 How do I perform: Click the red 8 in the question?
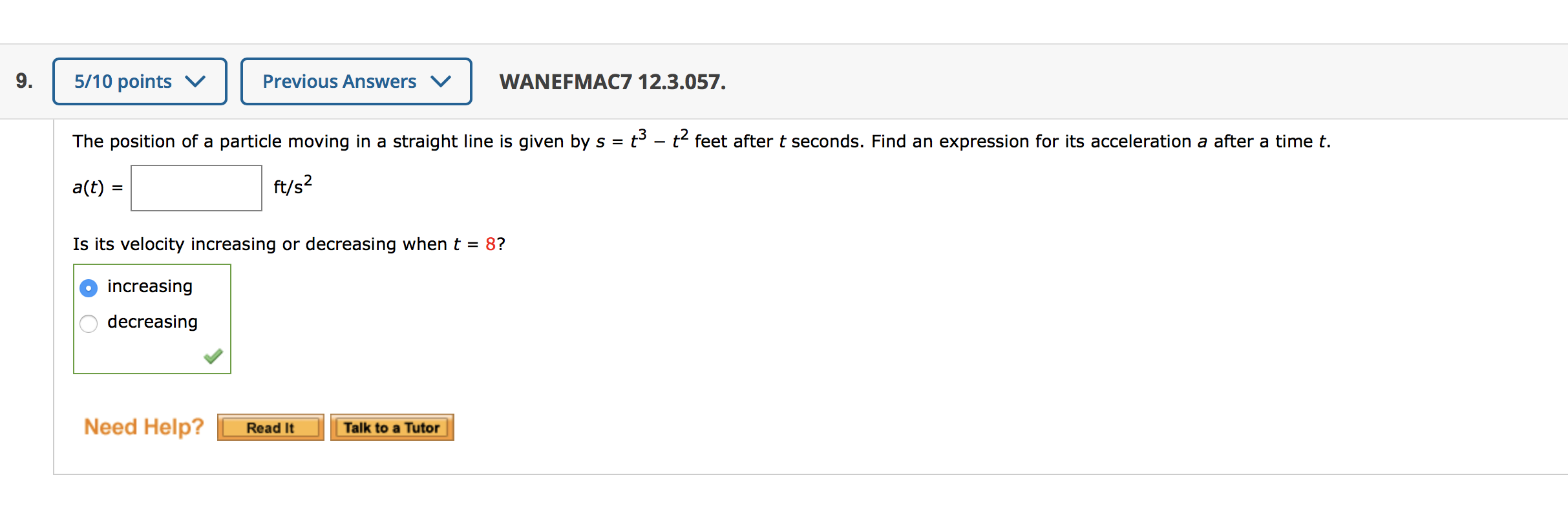tap(491, 244)
